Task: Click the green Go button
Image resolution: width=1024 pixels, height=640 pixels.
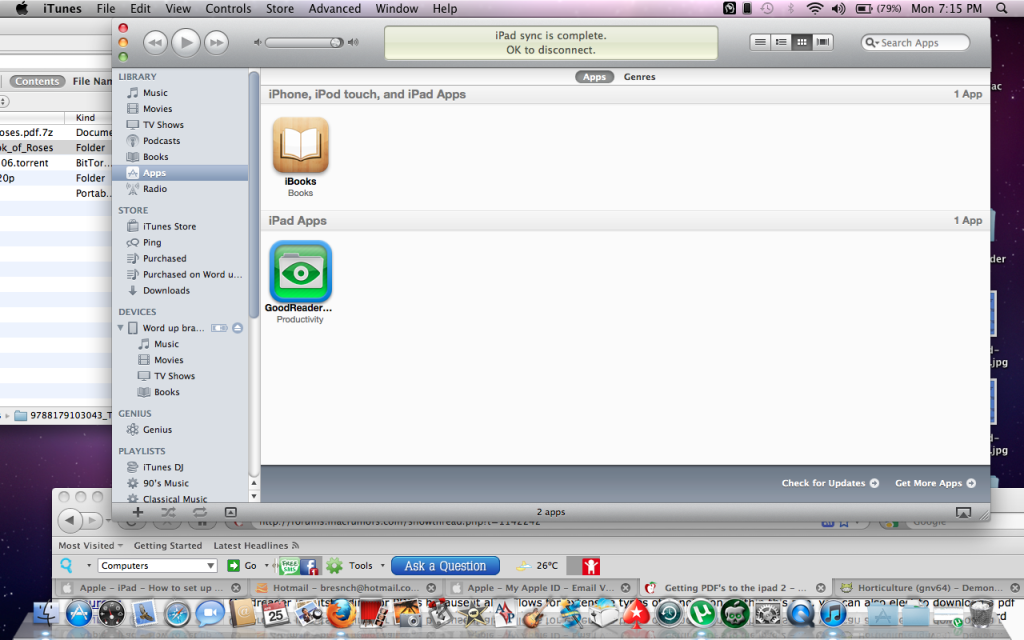Action: [x=242, y=566]
